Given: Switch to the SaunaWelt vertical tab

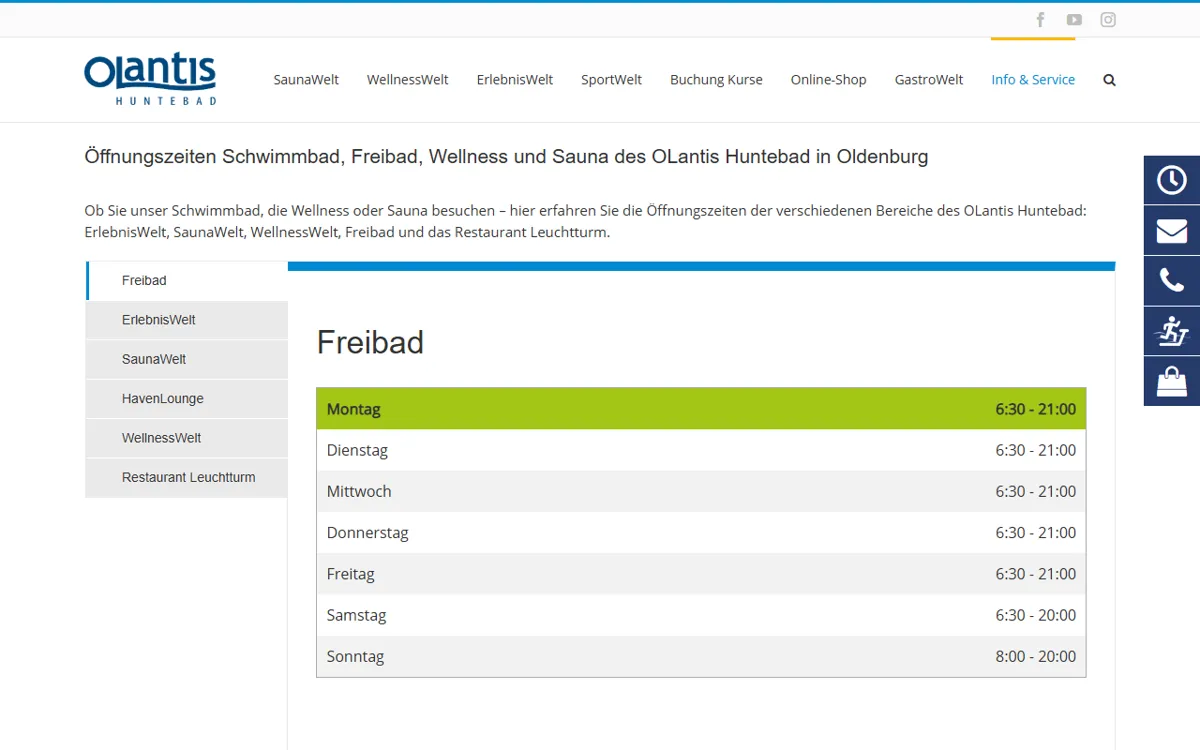Looking at the screenshot, I should tap(187, 359).
